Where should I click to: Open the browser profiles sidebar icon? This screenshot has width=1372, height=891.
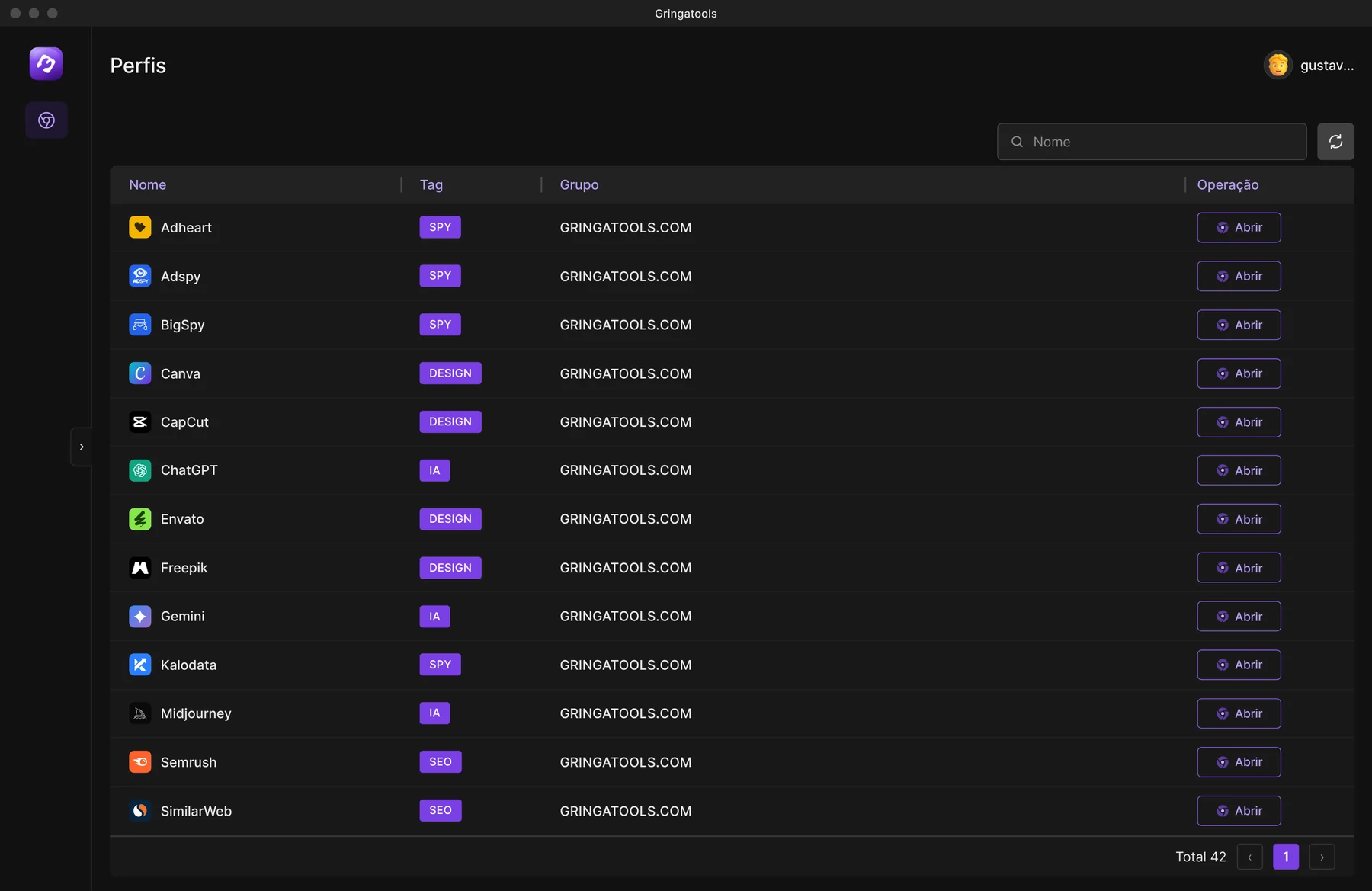(46, 120)
